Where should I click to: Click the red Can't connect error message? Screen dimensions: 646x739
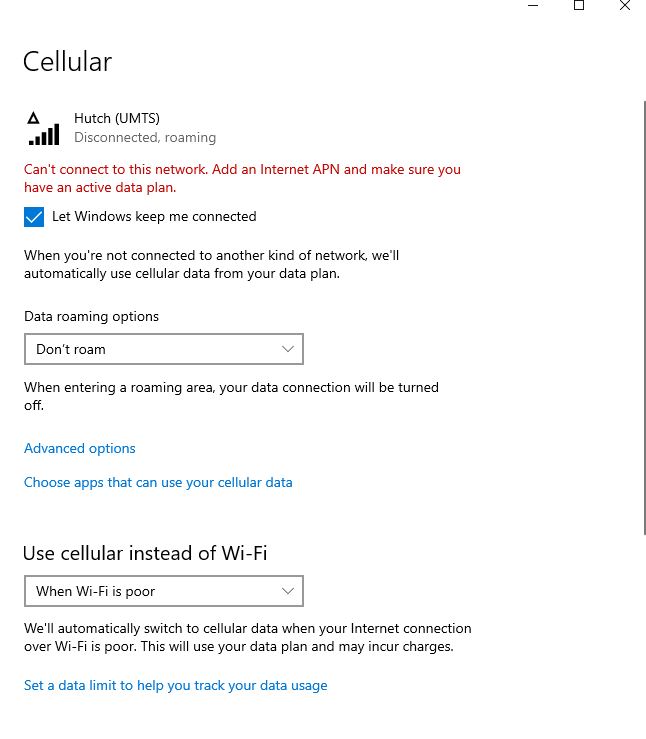click(x=242, y=178)
